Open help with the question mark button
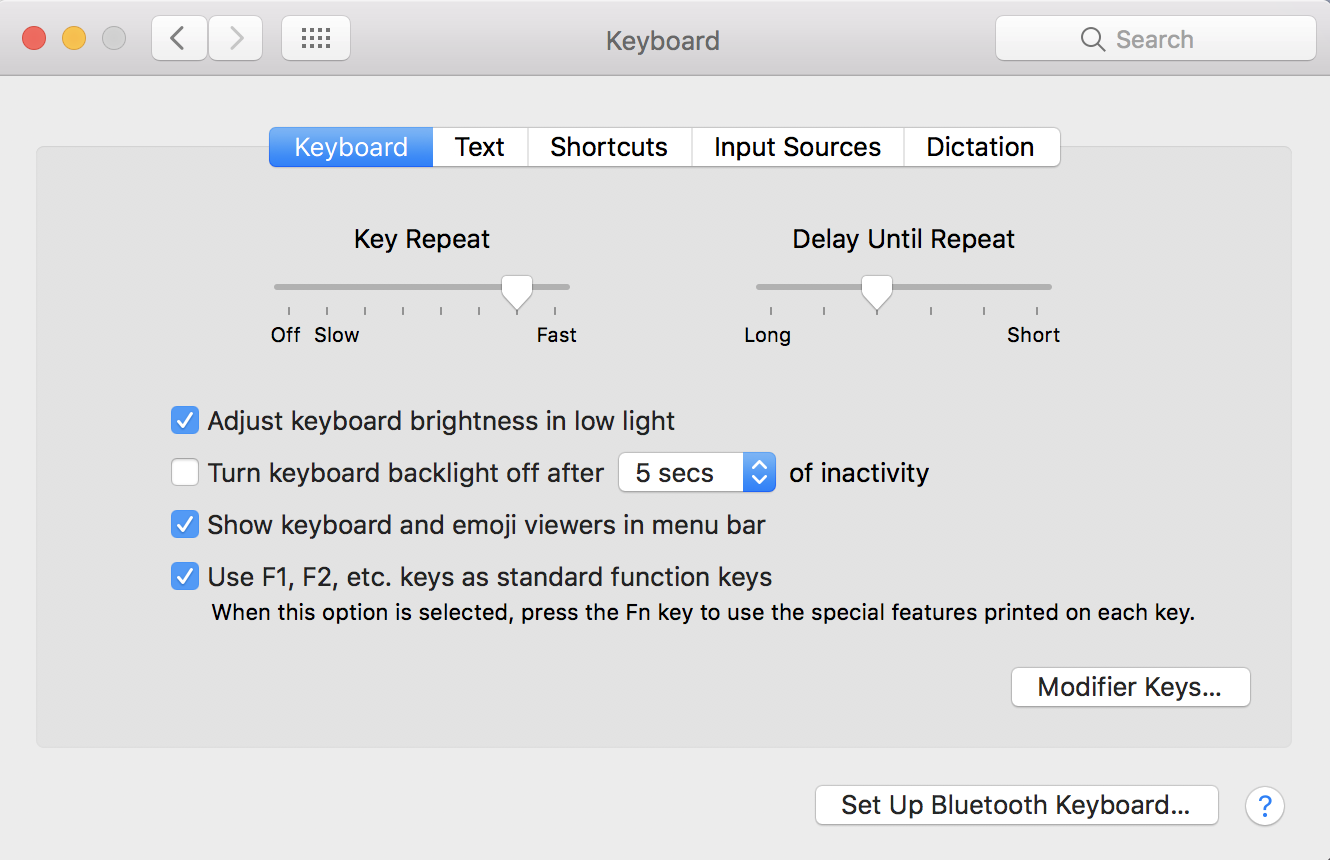This screenshot has height=860, width=1330. (x=1264, y=805)
